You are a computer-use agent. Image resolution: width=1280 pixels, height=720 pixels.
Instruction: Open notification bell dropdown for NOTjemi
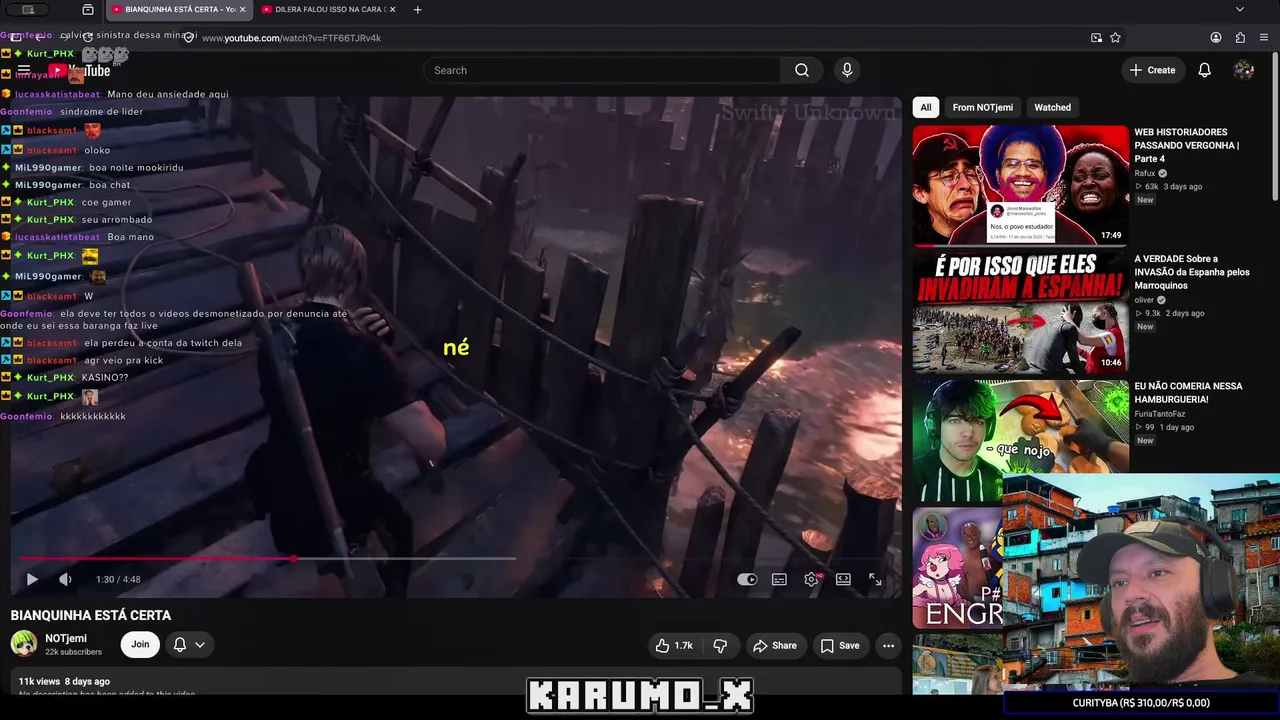point(189,645)
